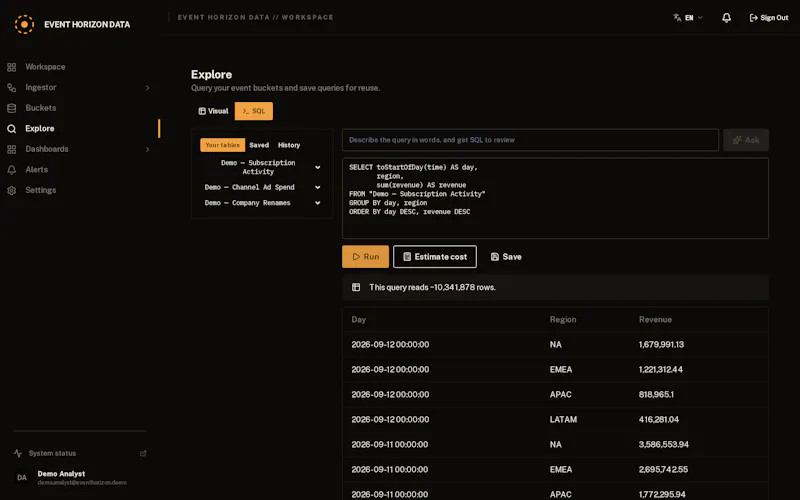Click revenue value 1,221,312.44
This screenshot has width=800, height=500.
(661, 369)
